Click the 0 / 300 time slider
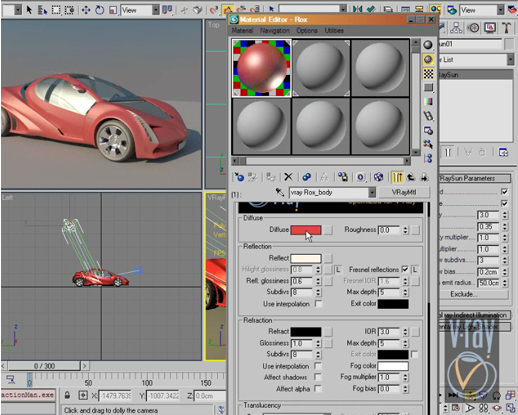The image size is (518, 415). [x=44, y=366]
